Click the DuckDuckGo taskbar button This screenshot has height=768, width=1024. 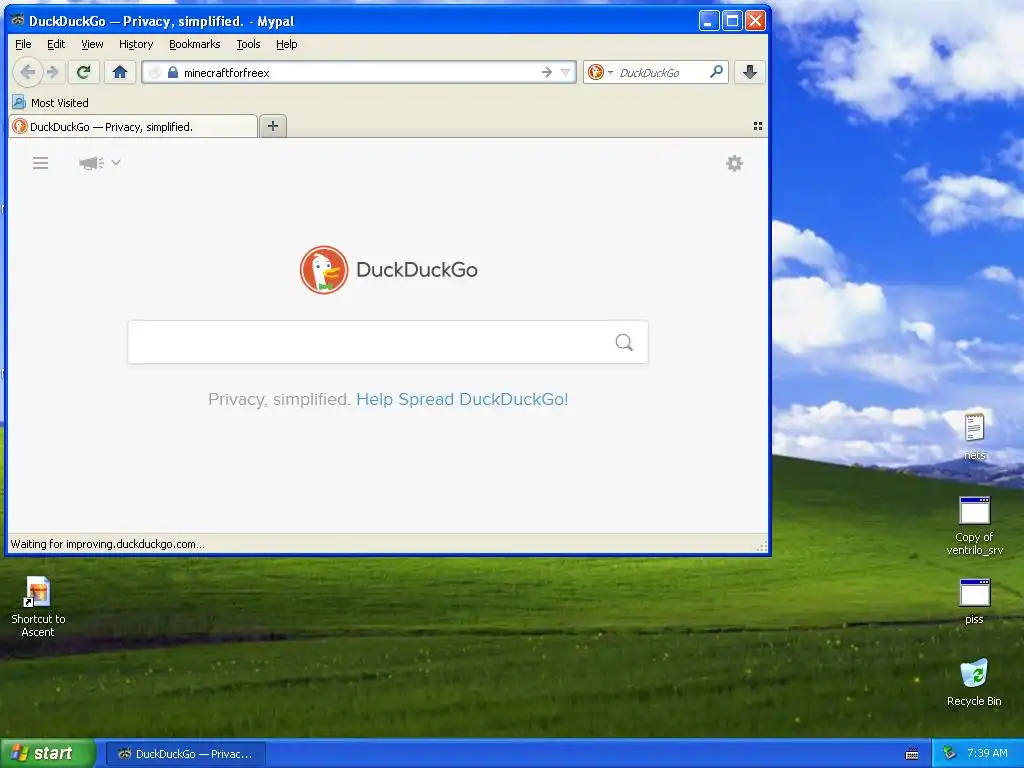pos(185,754)
